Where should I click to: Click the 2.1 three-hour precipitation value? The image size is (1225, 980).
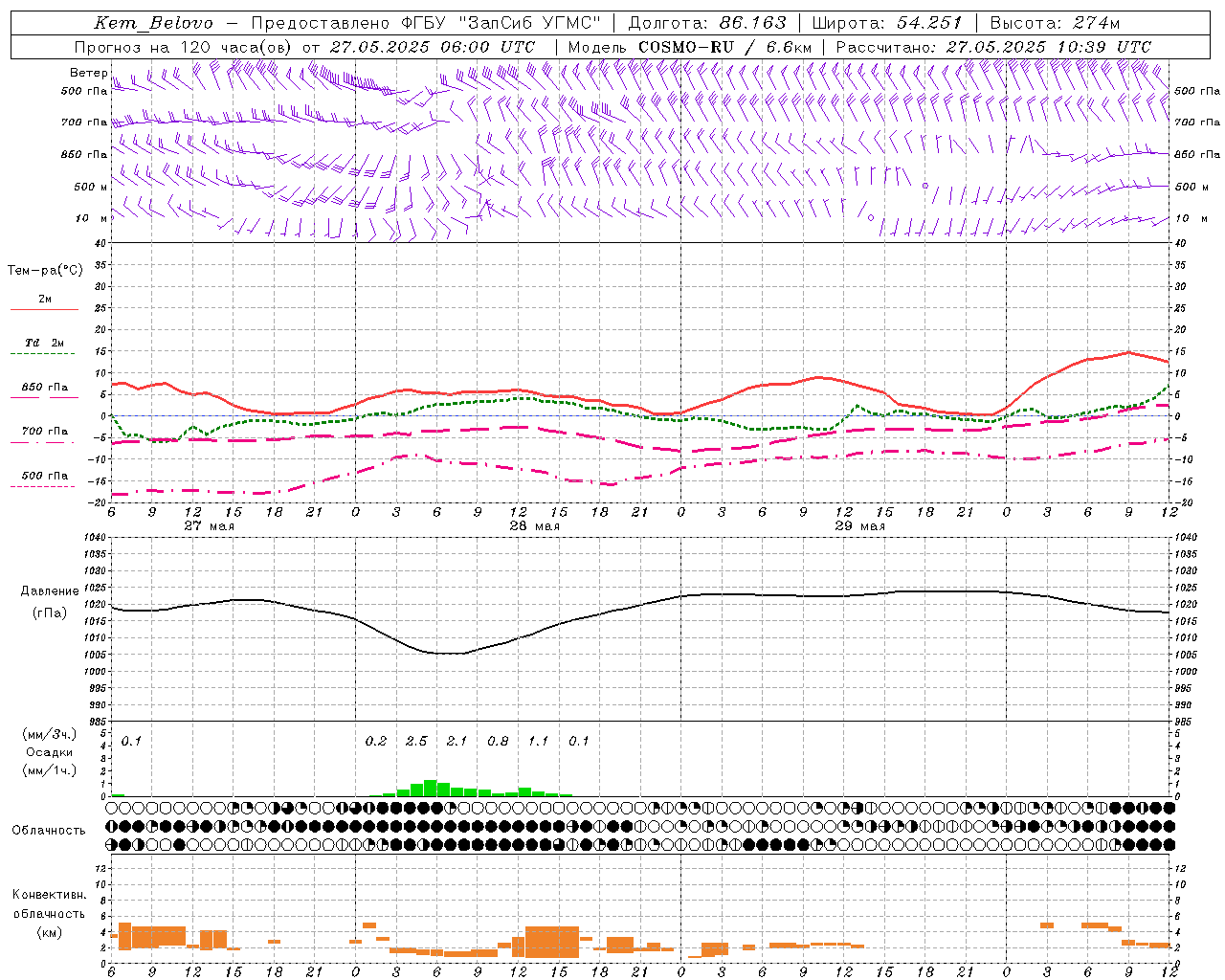(x=457, y=741)
